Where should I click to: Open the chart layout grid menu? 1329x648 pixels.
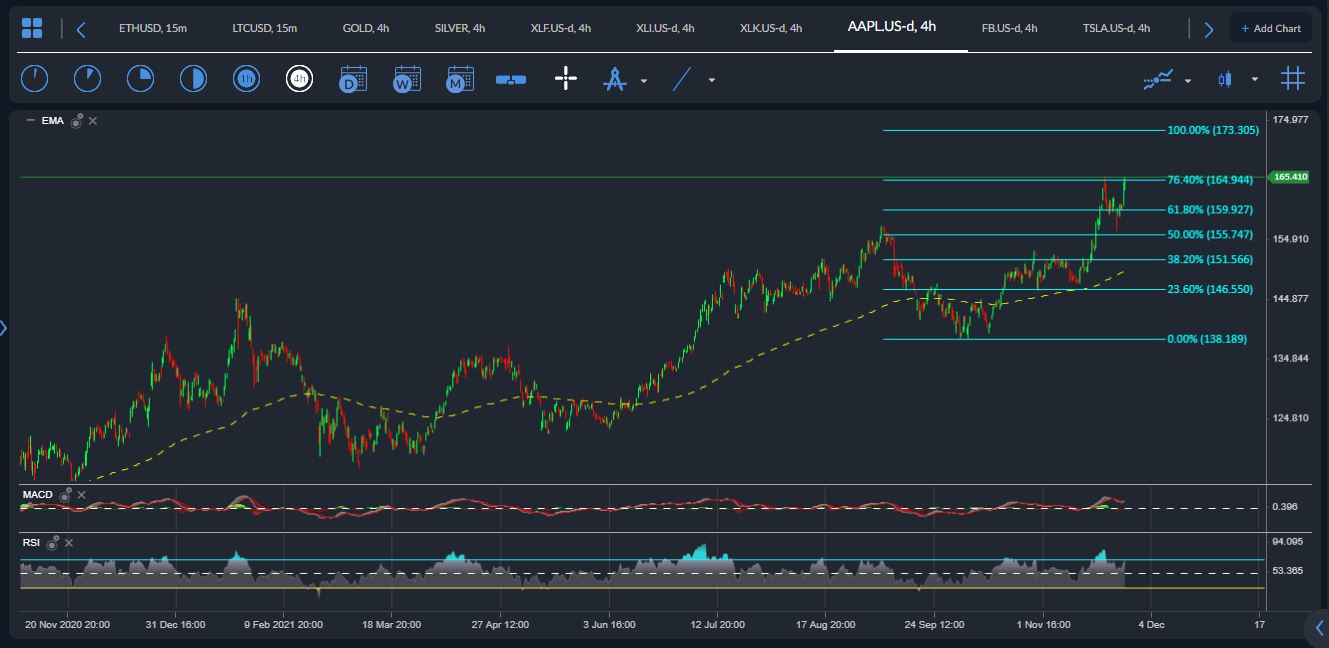[x=32, y=28]
